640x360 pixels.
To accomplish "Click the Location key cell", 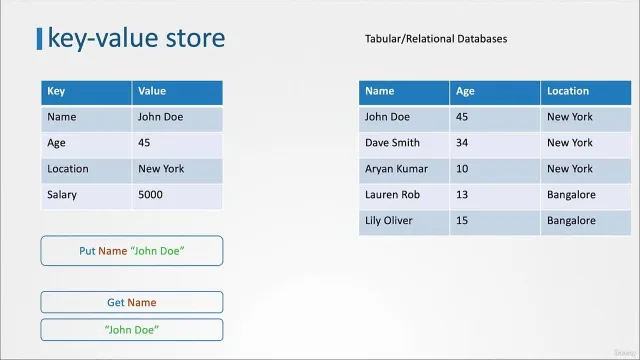I will 86,171.
